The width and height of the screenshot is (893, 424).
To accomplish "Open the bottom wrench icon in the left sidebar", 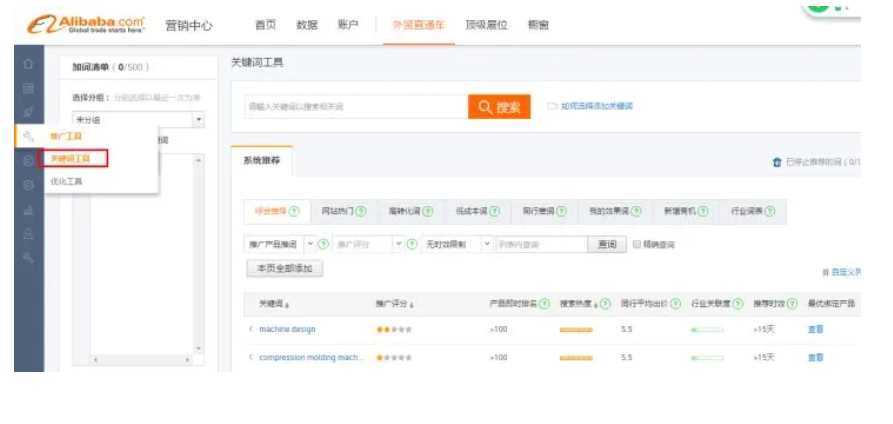I will pyautogui.click(x=28, y=258).
